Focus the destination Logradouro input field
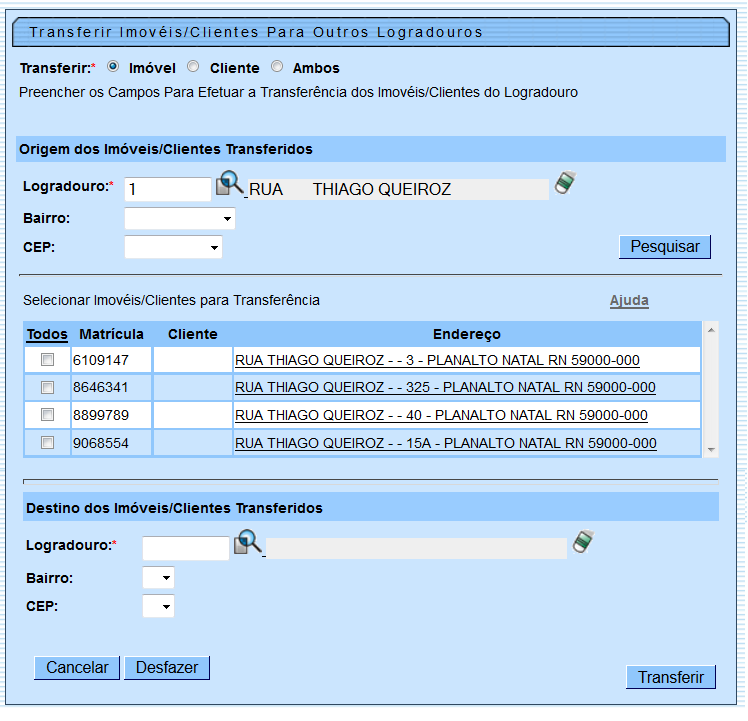The height and width of the screenshot is (721, 748). tap(186, 548)
